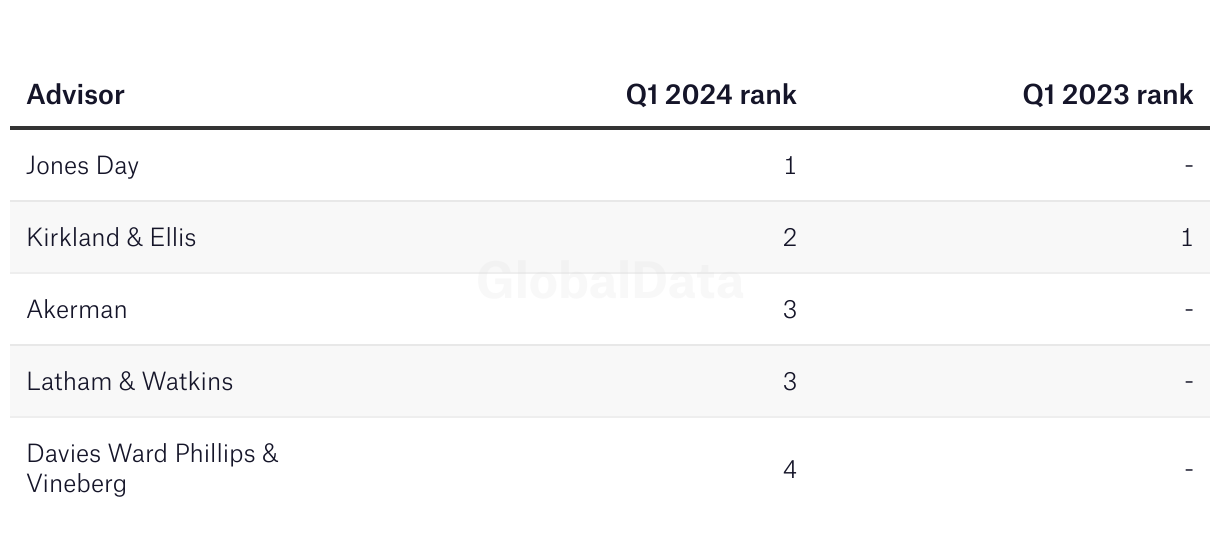1220x560 pixels.
Task: Click Kirkland & Ellis Q1 2023 rank value 1
Action: [1187, 238]
